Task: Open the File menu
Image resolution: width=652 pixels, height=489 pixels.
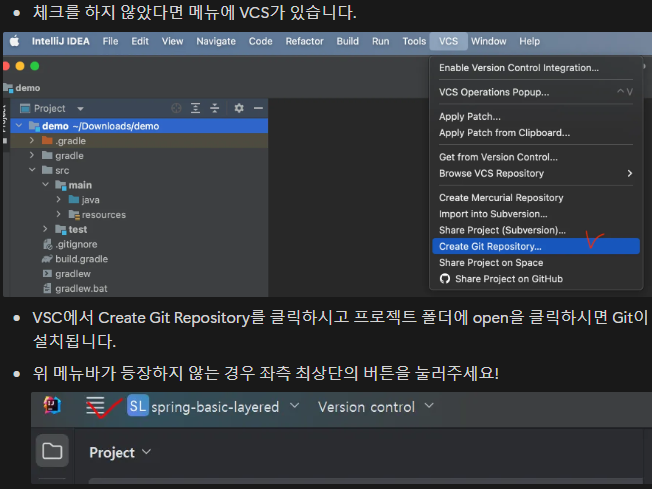Action: coord(110,41)
